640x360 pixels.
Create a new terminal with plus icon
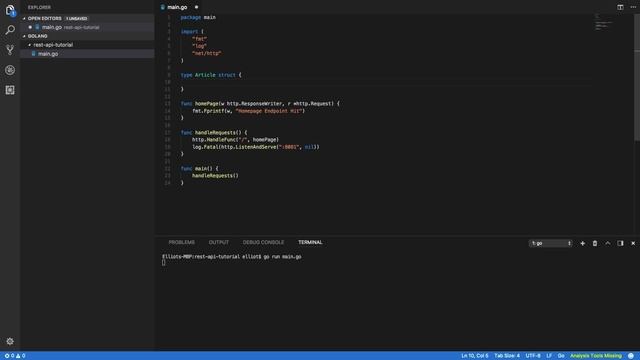click(x=582, y=243)
